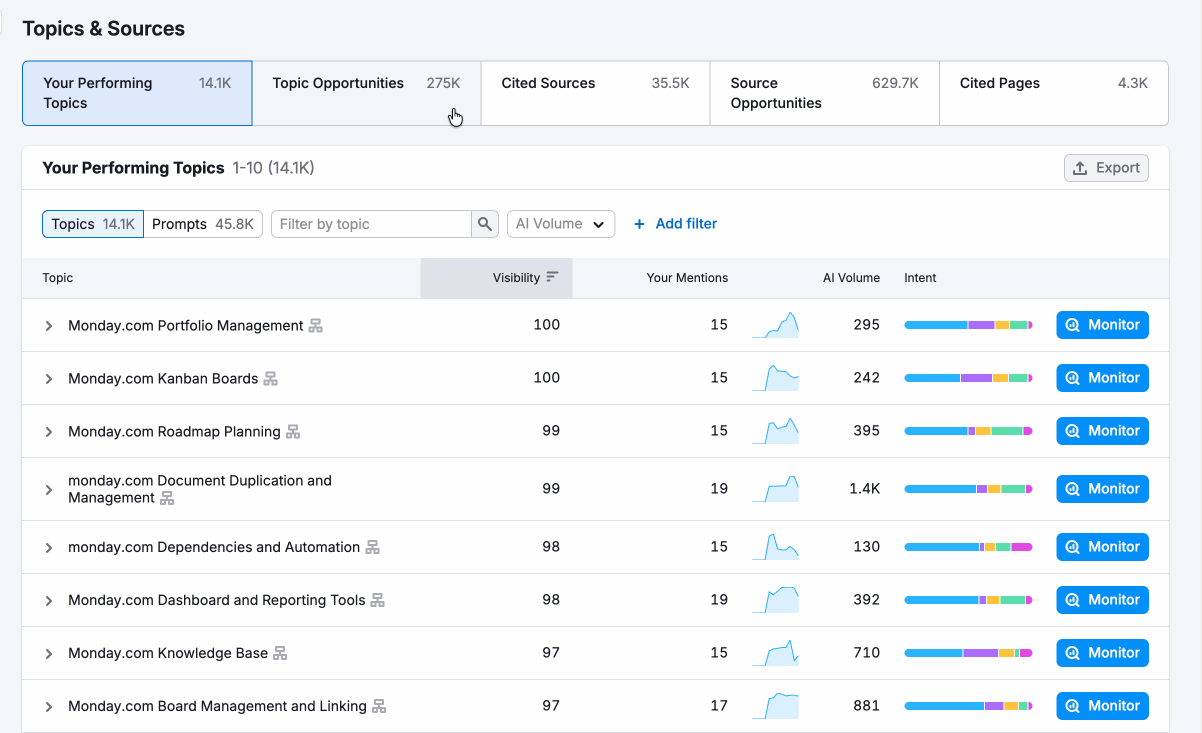Expand the Monday.com Roadmap Planning row
This screenshot has height=733, width=1202.
click(48, 432)
